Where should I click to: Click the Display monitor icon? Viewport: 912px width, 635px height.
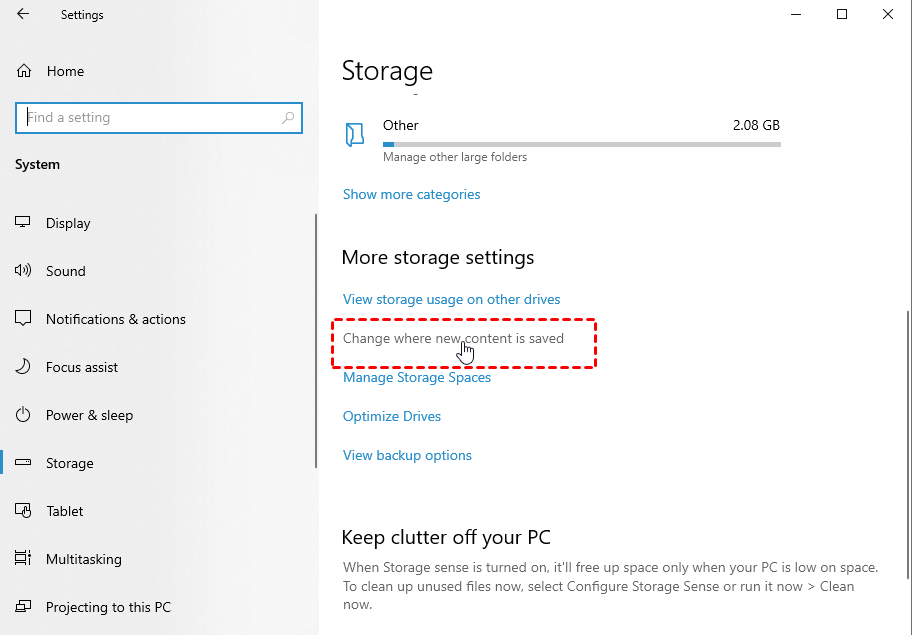tap(24, 223)
